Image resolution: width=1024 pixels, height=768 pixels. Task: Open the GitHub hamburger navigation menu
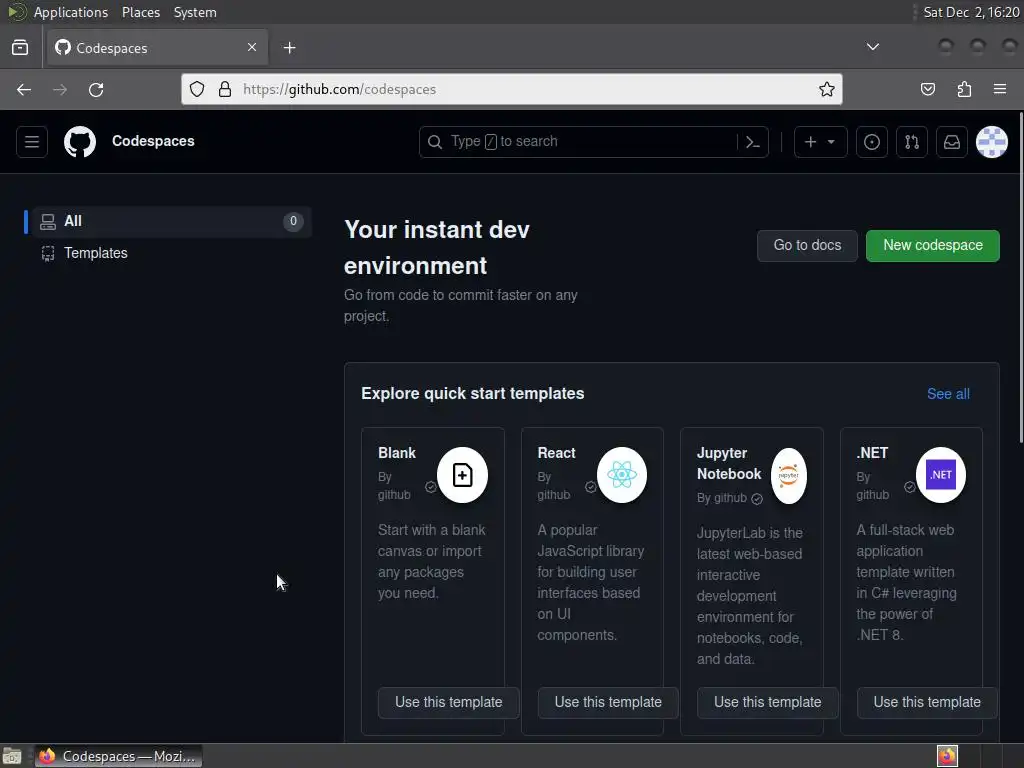pos(31,142)
